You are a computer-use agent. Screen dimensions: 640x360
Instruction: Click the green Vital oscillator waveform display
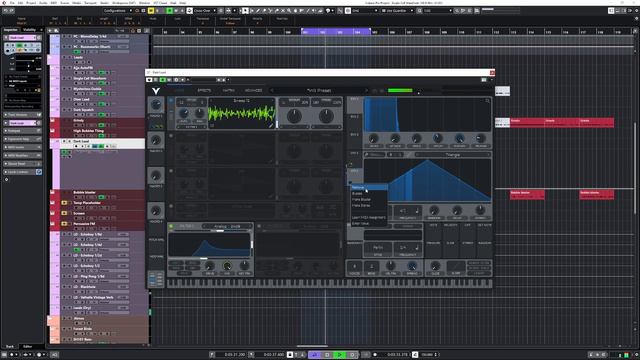coord(241,113)
